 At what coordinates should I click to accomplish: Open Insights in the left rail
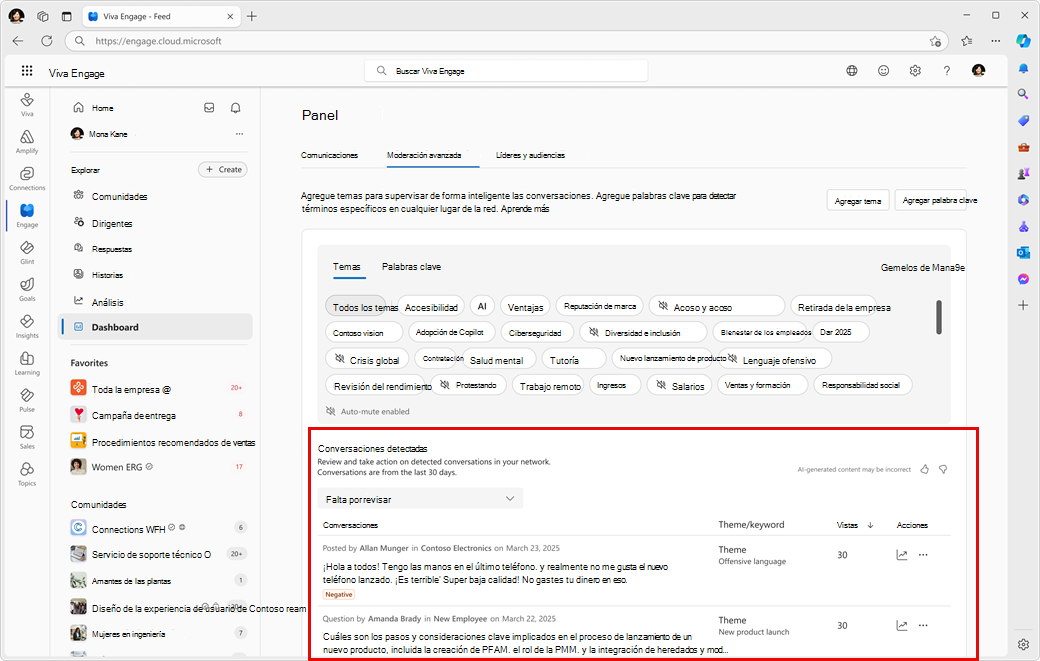coord(27,326)
